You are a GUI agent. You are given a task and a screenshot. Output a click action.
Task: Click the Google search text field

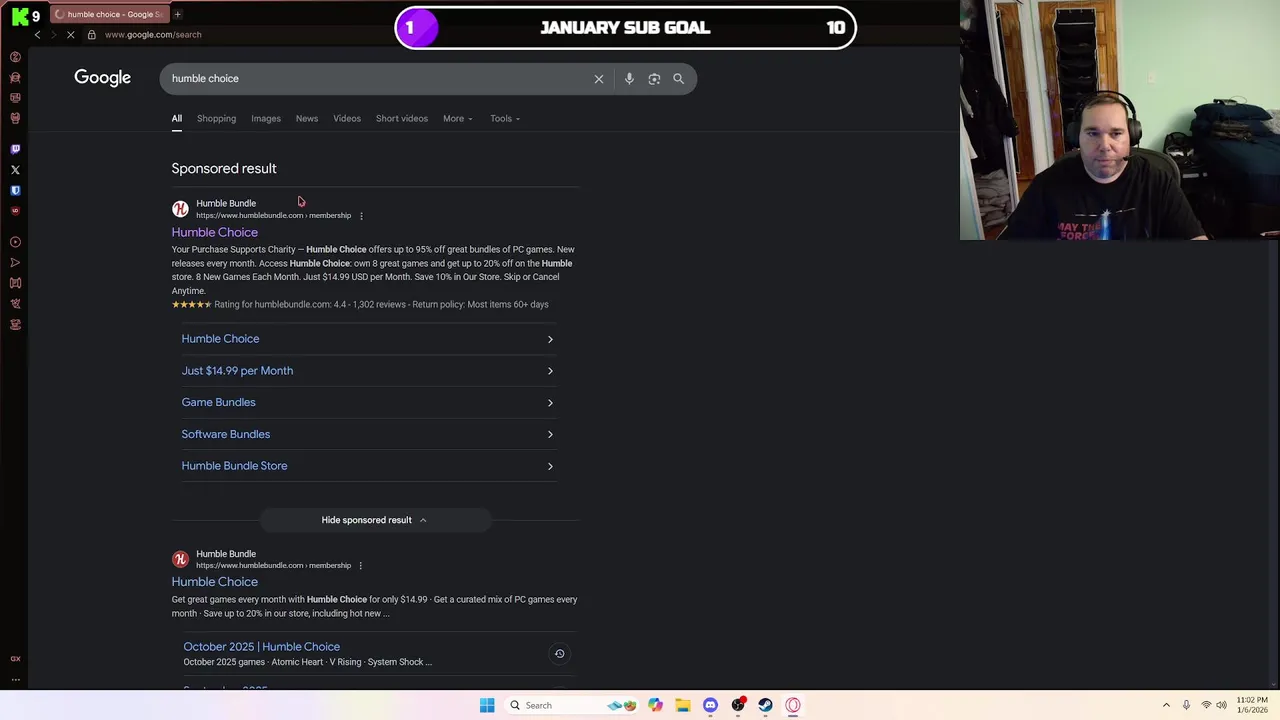[x=375, y=79]
